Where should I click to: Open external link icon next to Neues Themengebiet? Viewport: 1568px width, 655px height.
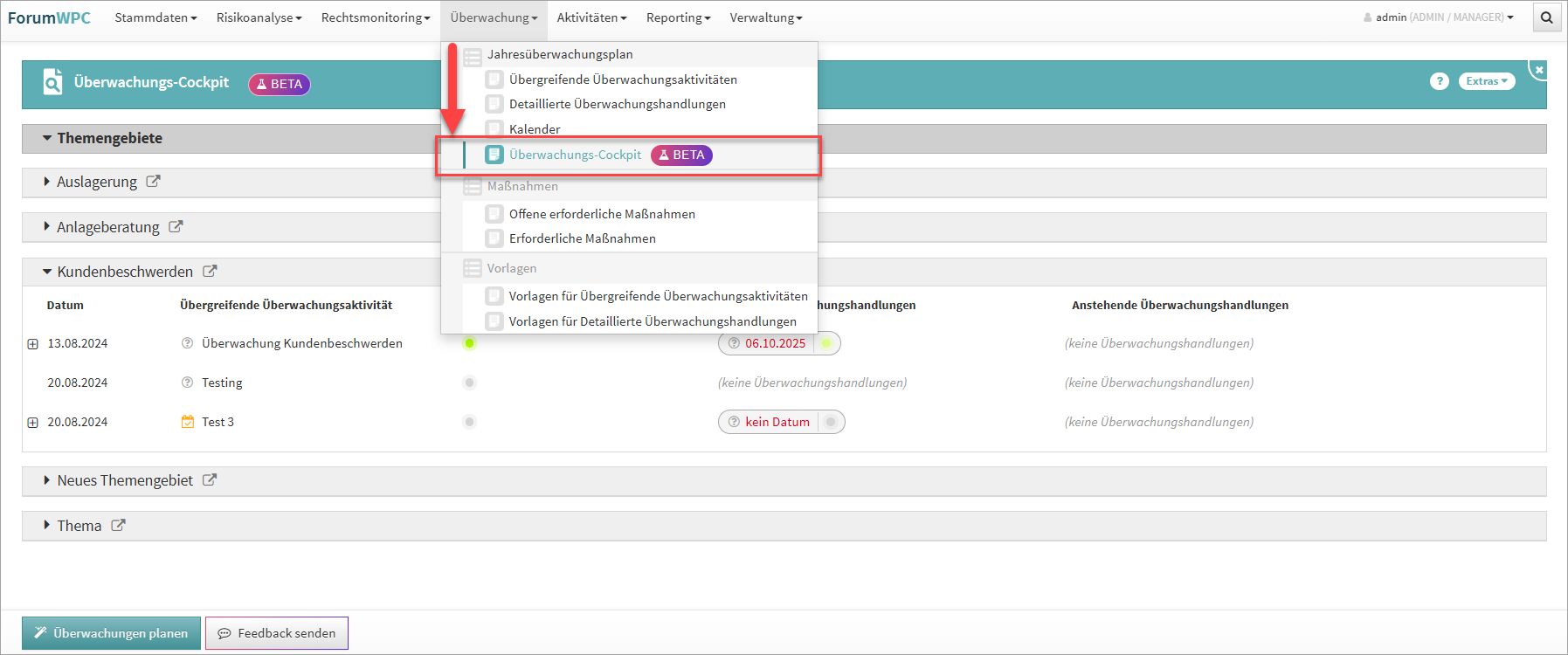(210, 479)
